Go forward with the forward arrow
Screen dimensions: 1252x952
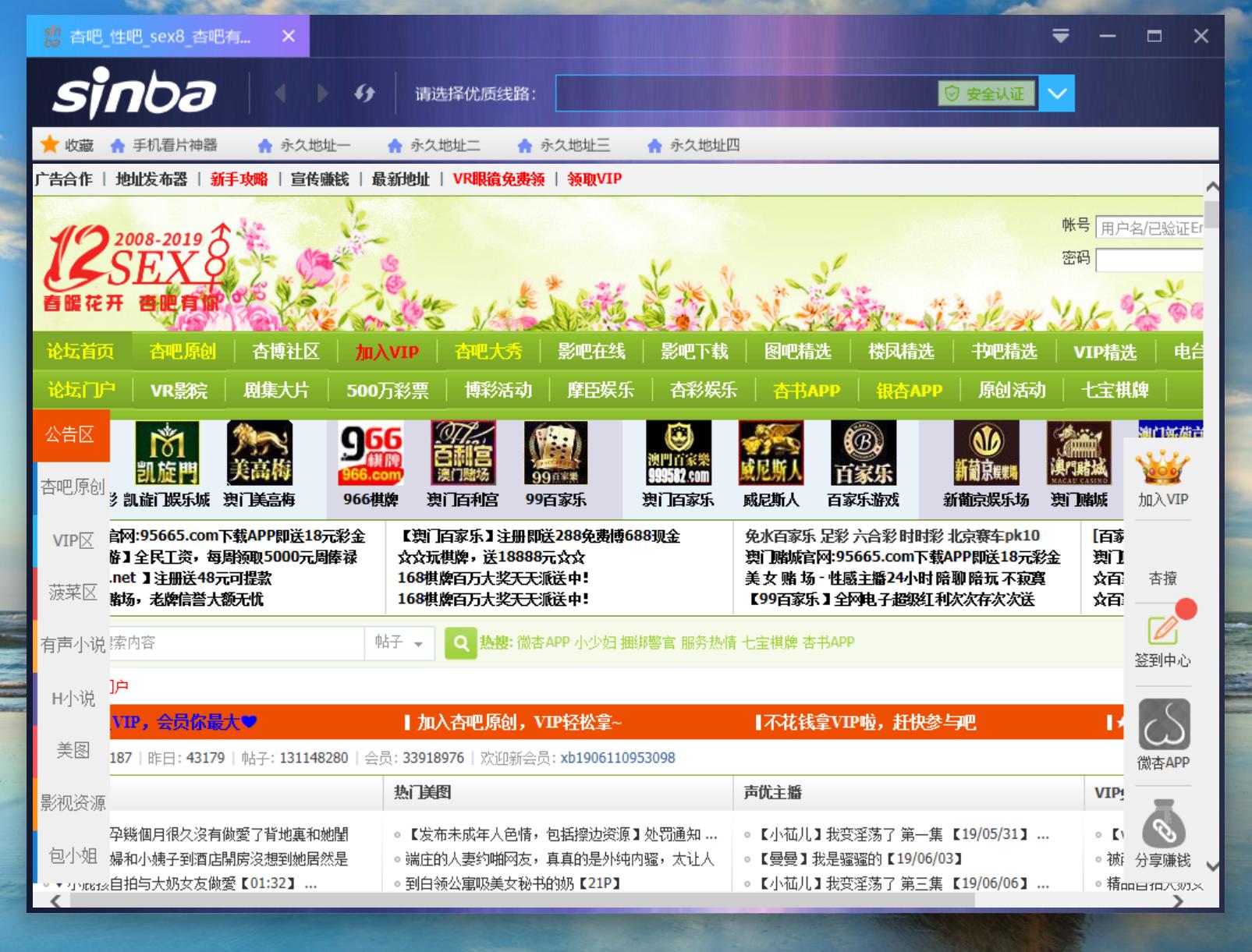click(322, 94)
